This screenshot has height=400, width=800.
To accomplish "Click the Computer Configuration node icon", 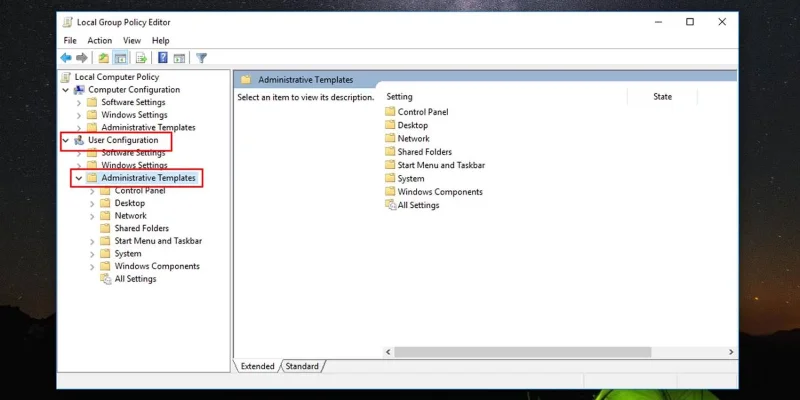I will coord(79,90).
